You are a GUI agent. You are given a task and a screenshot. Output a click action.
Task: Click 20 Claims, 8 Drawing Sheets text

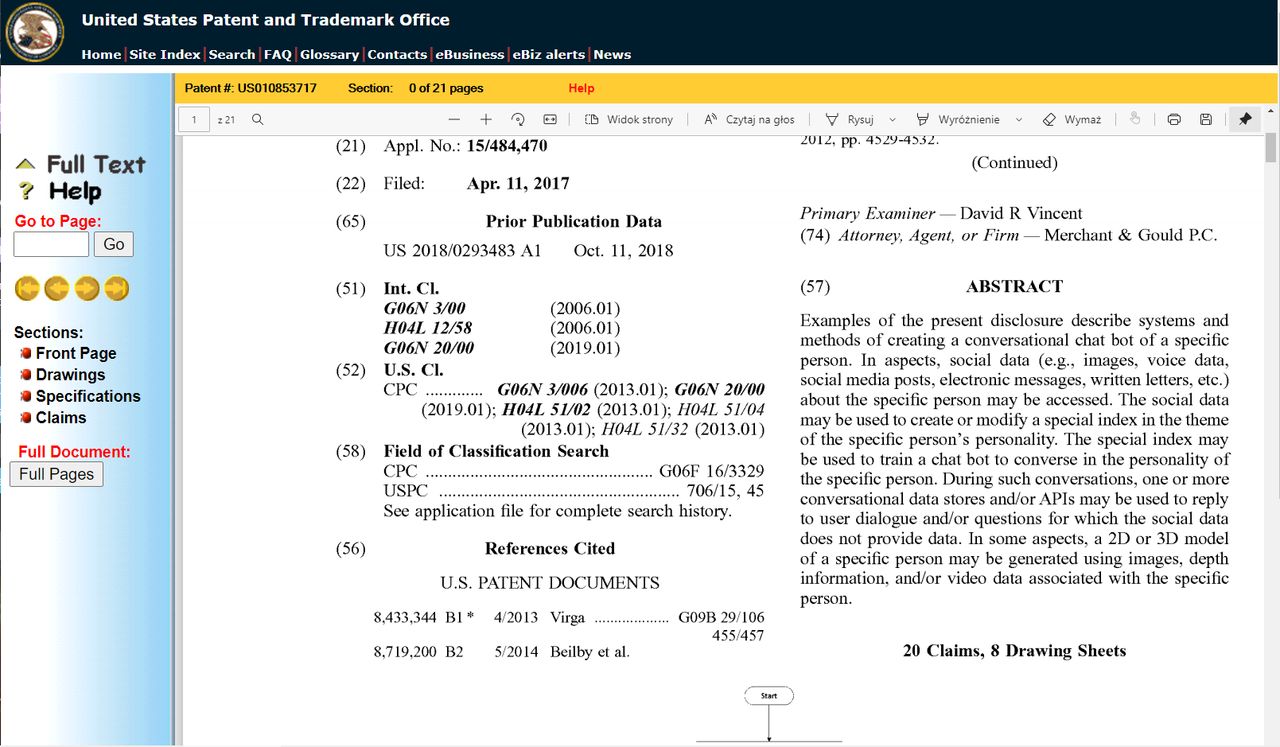(x=1014, y=651)
